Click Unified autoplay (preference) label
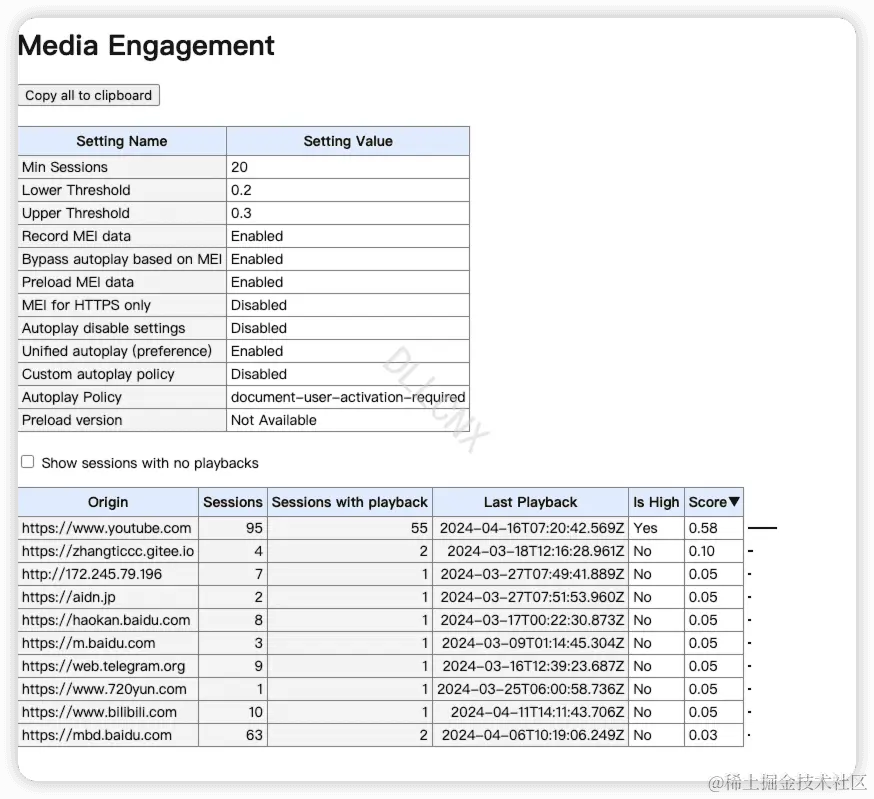Viewport: 874px width, 799px height. pos(116,351)
